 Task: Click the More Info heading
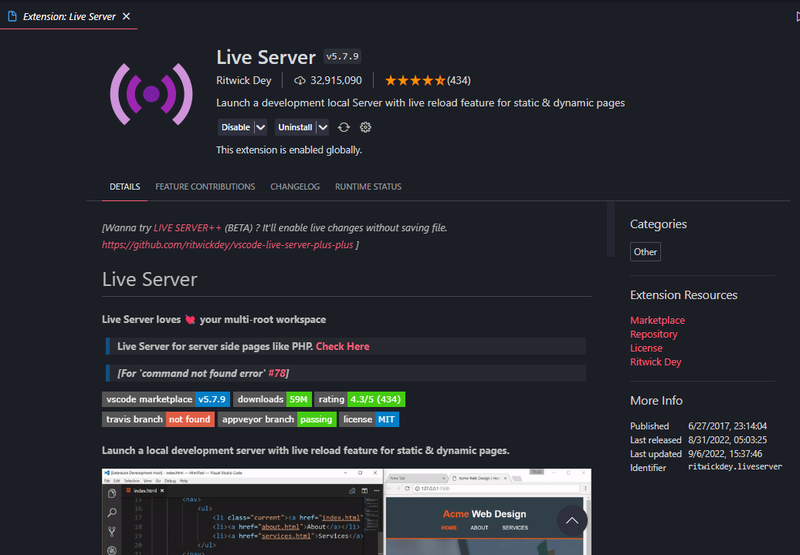pos(656,400)
